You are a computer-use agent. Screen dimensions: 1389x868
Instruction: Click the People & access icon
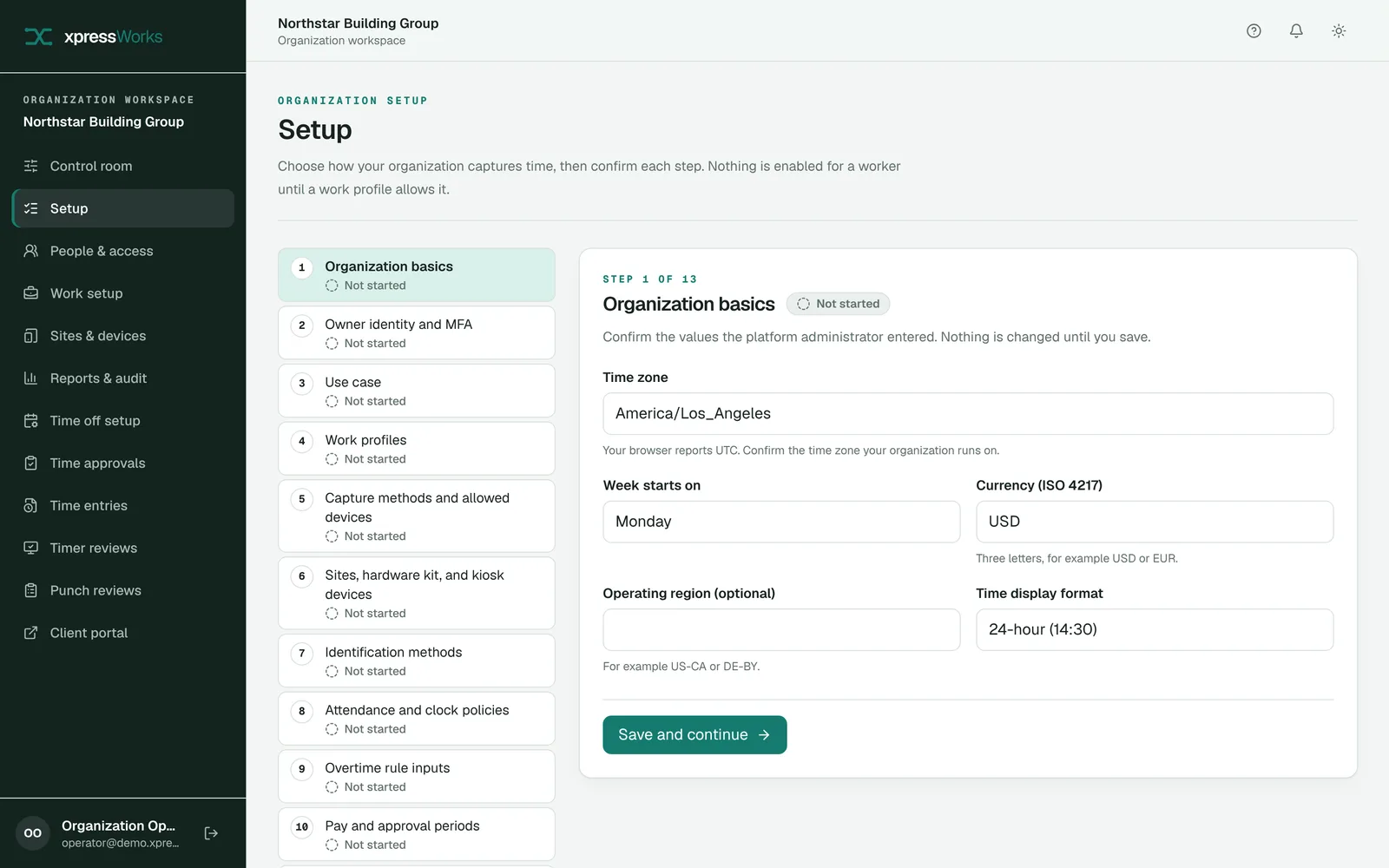tap(31, 251)
